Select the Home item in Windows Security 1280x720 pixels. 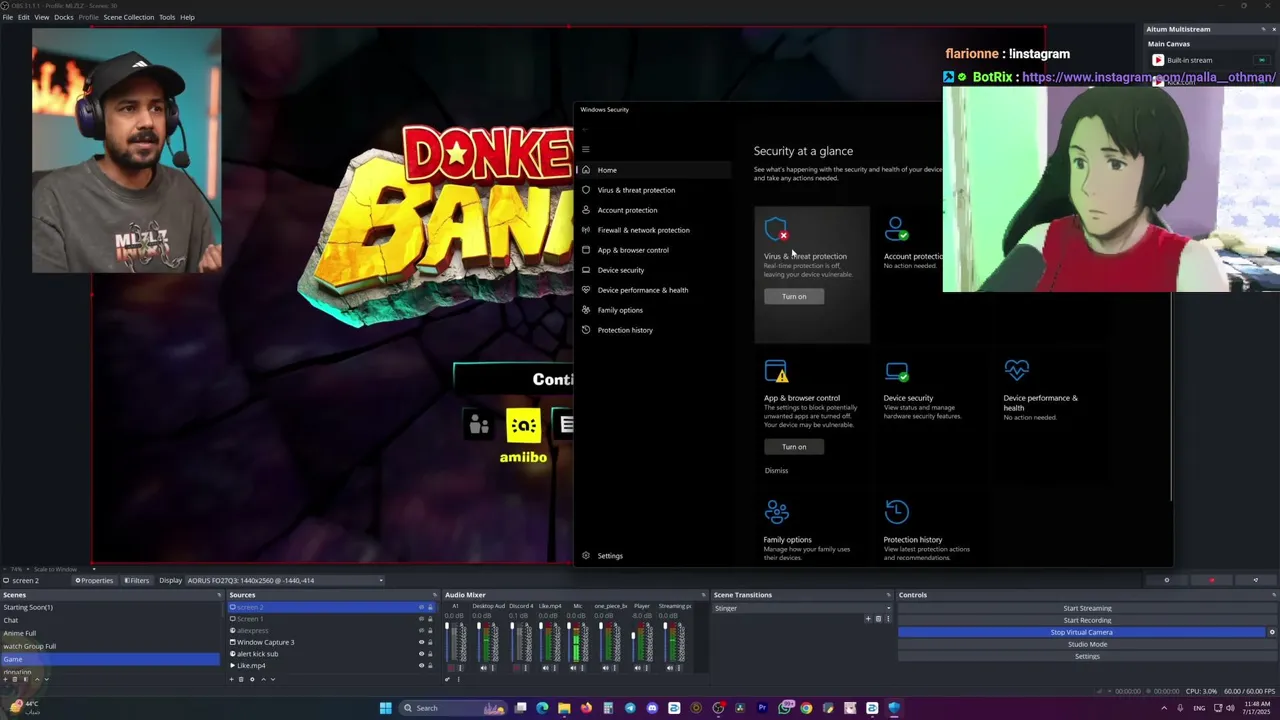654,170
